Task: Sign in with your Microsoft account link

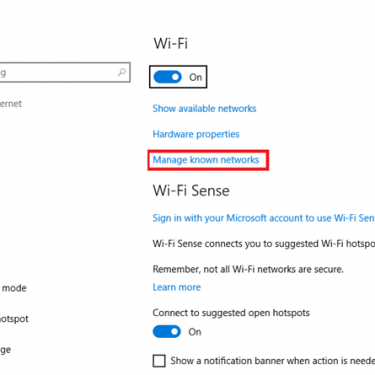Action: 264,218
